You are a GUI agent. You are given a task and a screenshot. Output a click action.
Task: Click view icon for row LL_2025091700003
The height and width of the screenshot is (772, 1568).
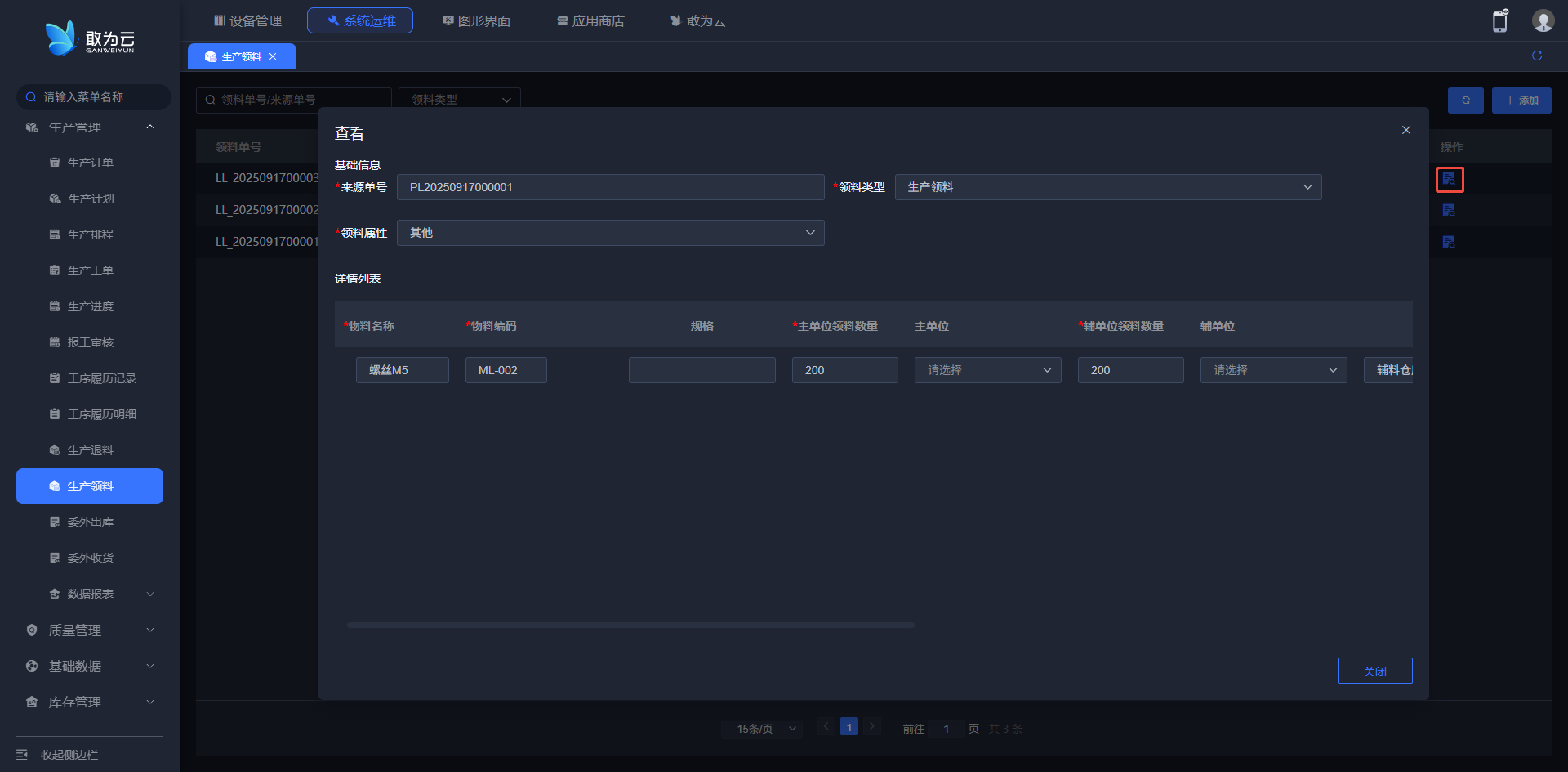point(1449,179)
